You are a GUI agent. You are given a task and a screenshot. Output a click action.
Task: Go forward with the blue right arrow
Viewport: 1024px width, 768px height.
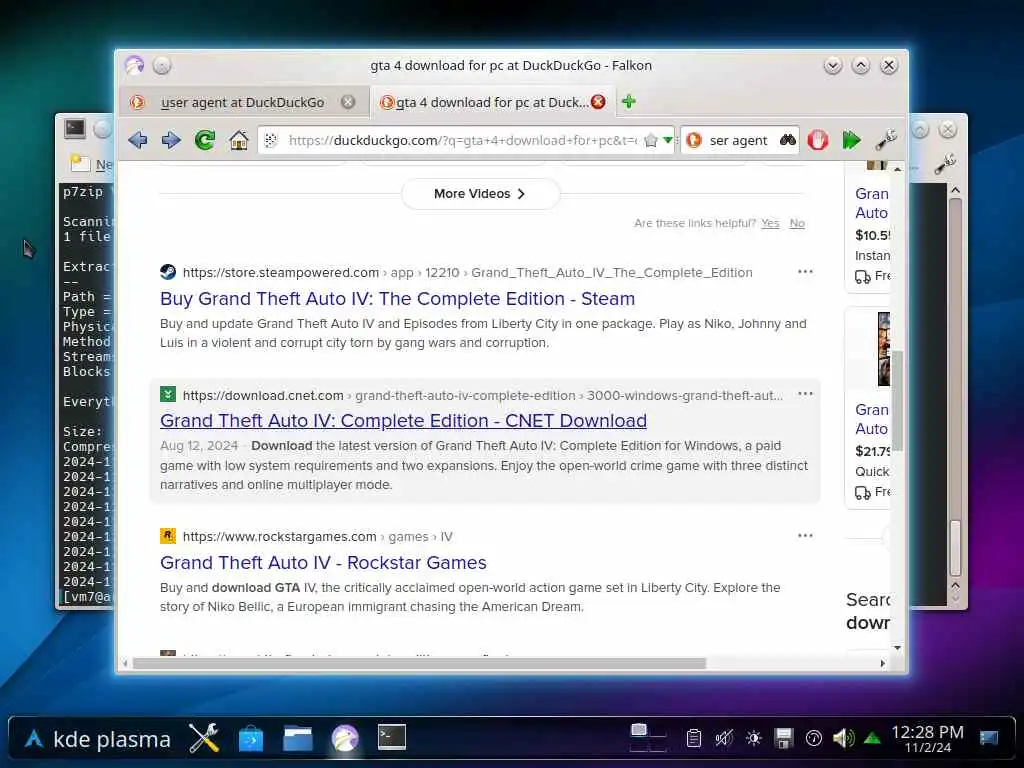coord(171,140)
